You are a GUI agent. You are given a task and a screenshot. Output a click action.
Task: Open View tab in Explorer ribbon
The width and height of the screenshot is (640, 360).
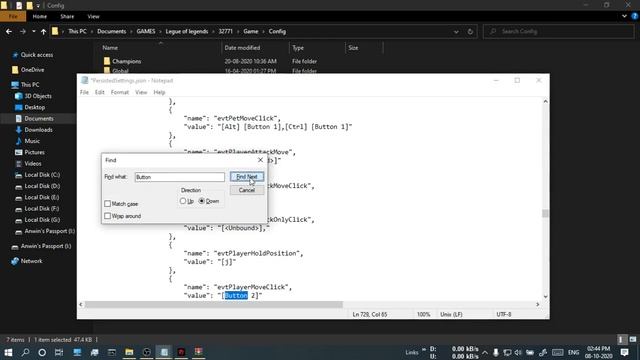click(x=93, y=16)
